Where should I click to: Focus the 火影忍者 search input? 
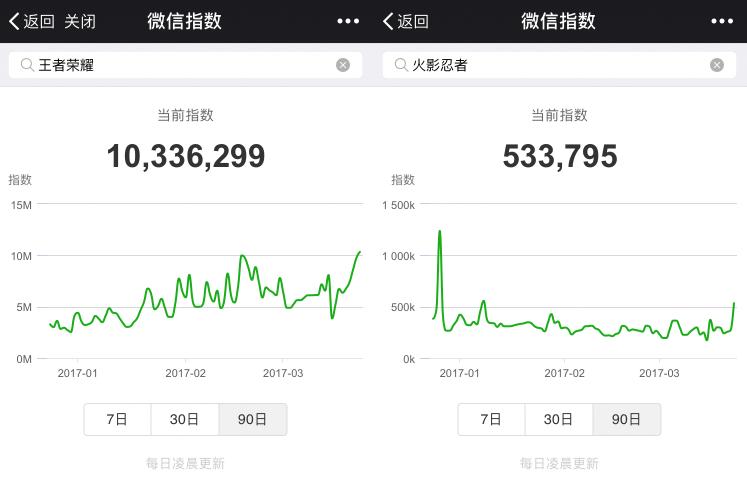click(559, 65)
